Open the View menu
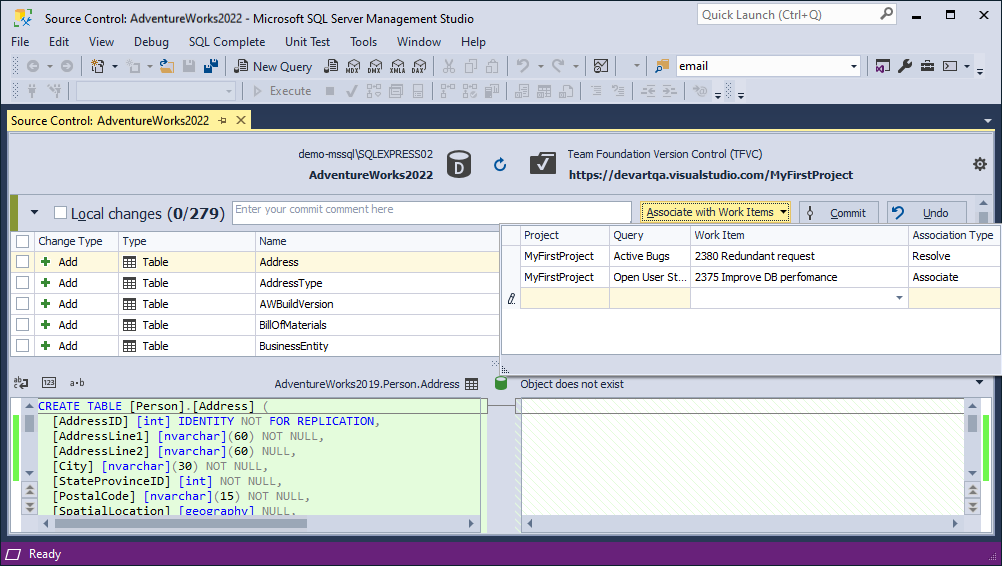 (x=101, y=42)
